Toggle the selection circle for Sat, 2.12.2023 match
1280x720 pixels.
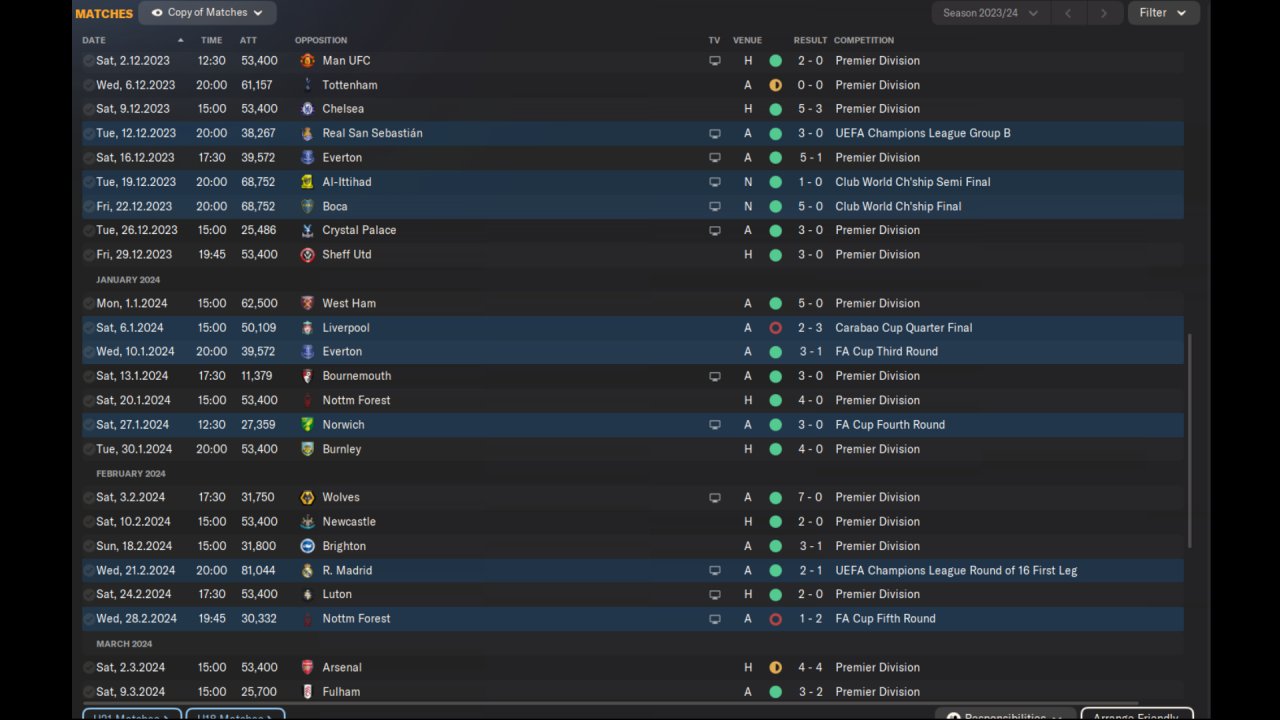(89, 61)
